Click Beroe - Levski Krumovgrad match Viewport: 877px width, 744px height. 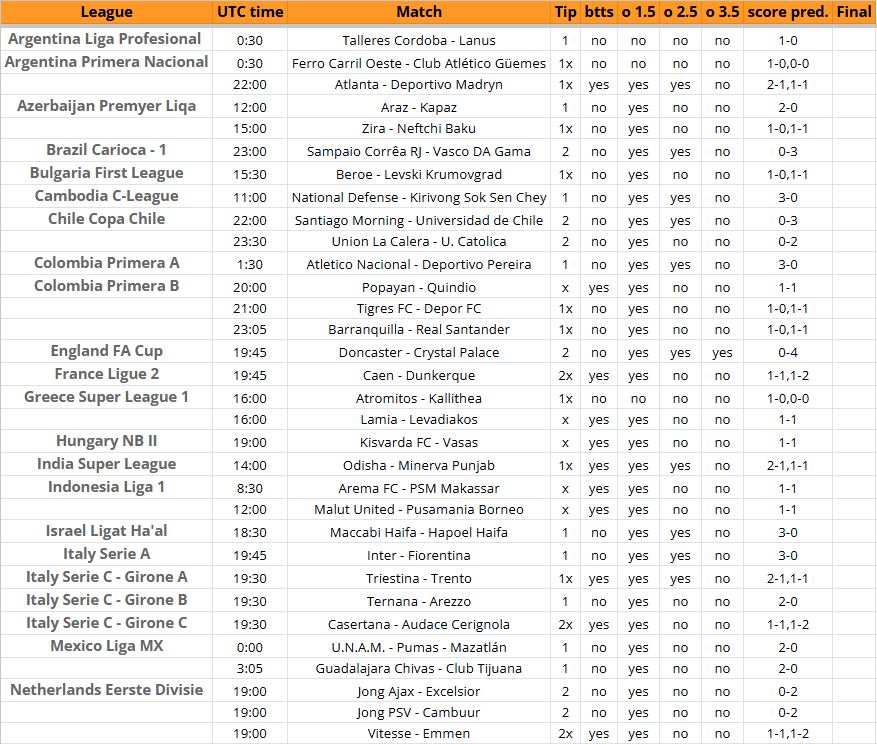click(419, 175)
